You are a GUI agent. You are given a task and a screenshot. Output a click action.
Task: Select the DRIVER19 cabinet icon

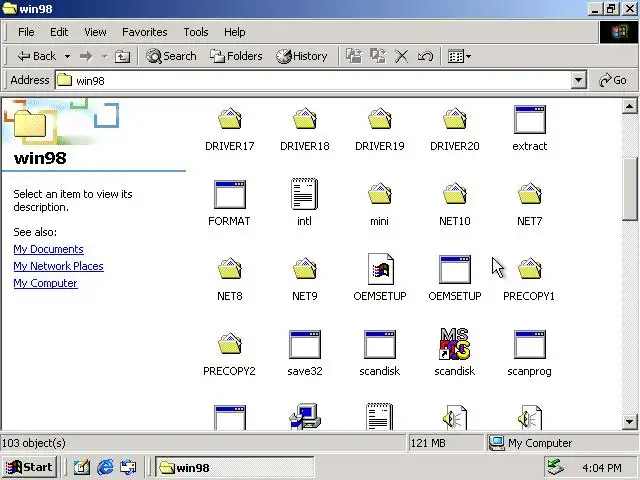[x=380, y=119]
